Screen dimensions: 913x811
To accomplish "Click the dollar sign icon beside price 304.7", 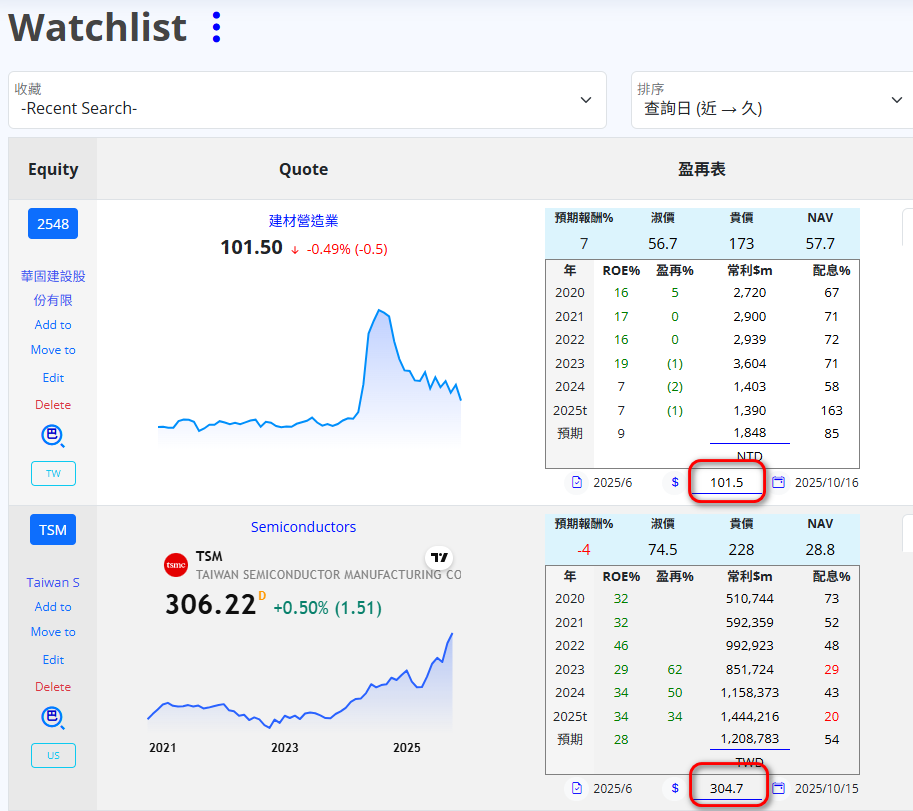I will (x=675, y=788).
